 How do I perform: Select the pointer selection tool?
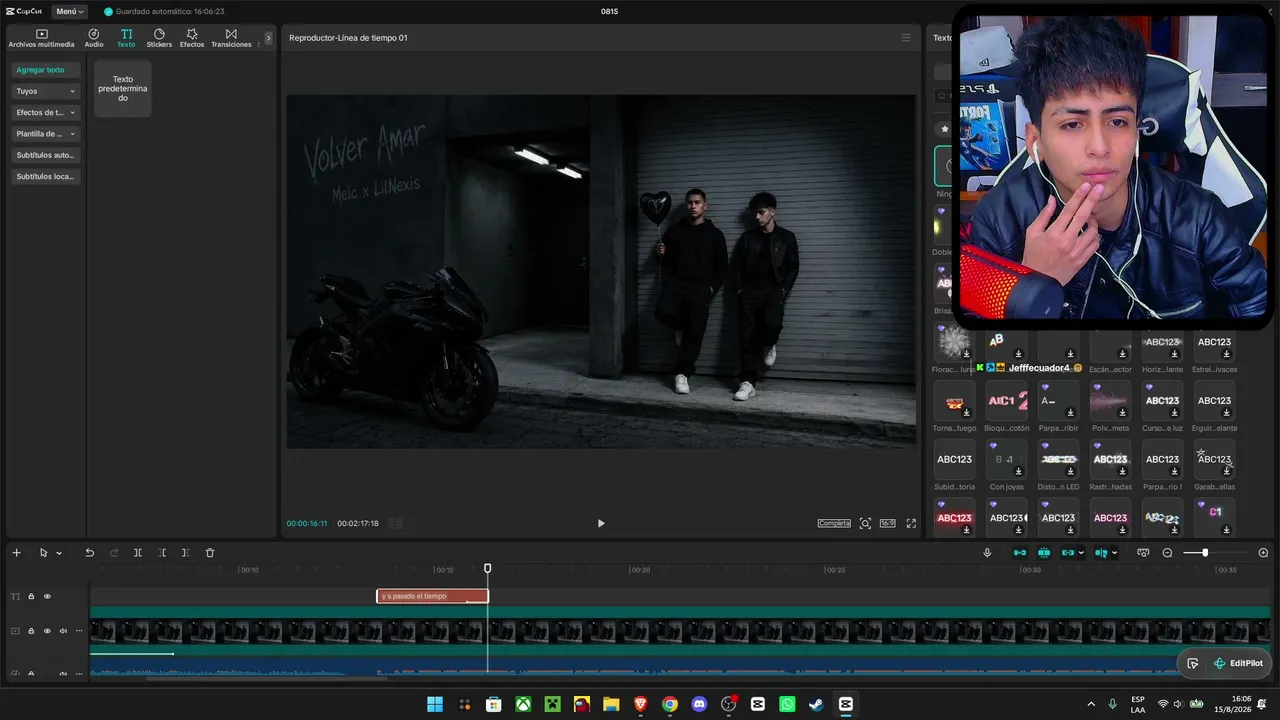click(x=43, y=553)
